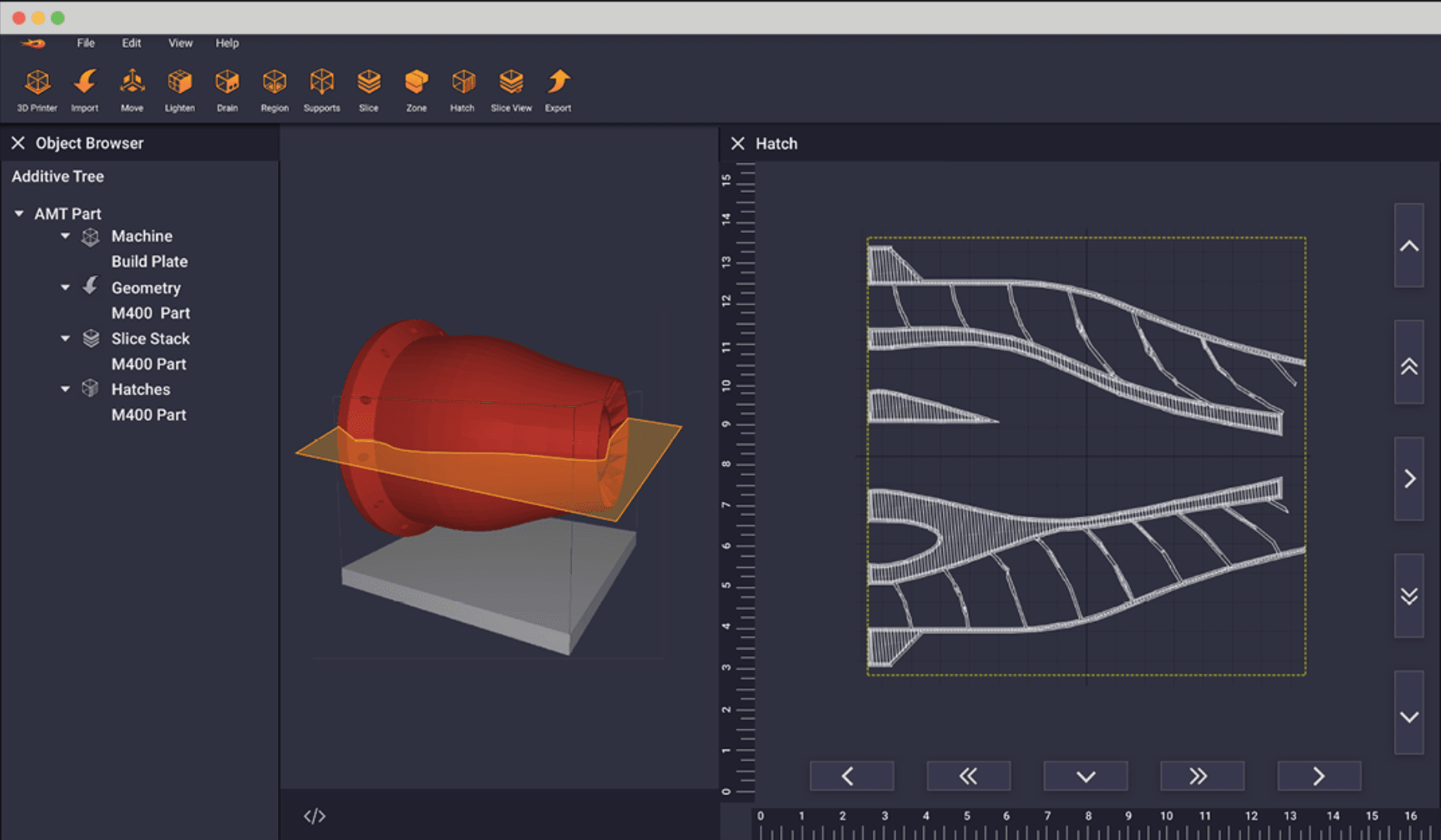Collapse the Slice Stack branch

[x=66, y=339]
